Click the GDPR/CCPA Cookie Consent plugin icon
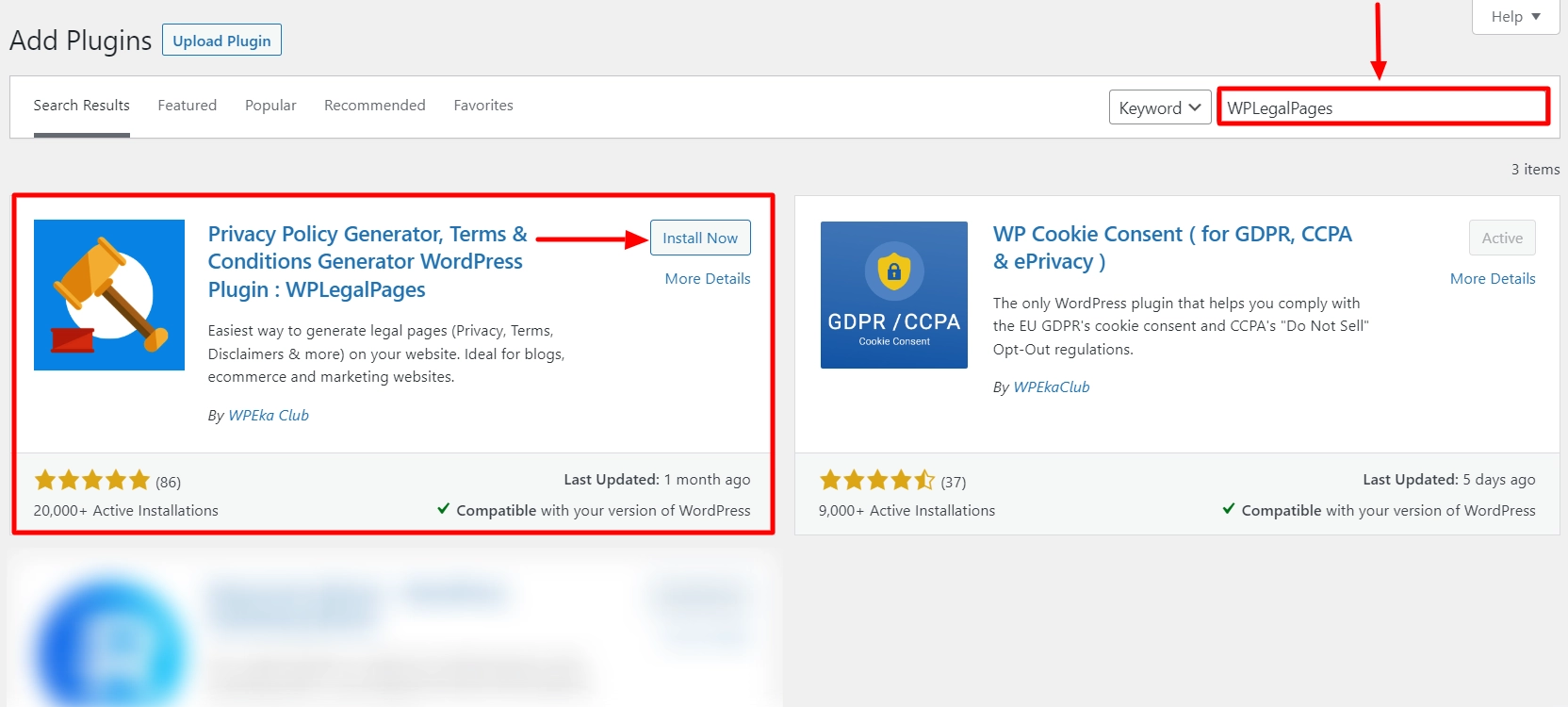Image resolution: width=1568 pixels, height=707 pixels. [894, 295]
